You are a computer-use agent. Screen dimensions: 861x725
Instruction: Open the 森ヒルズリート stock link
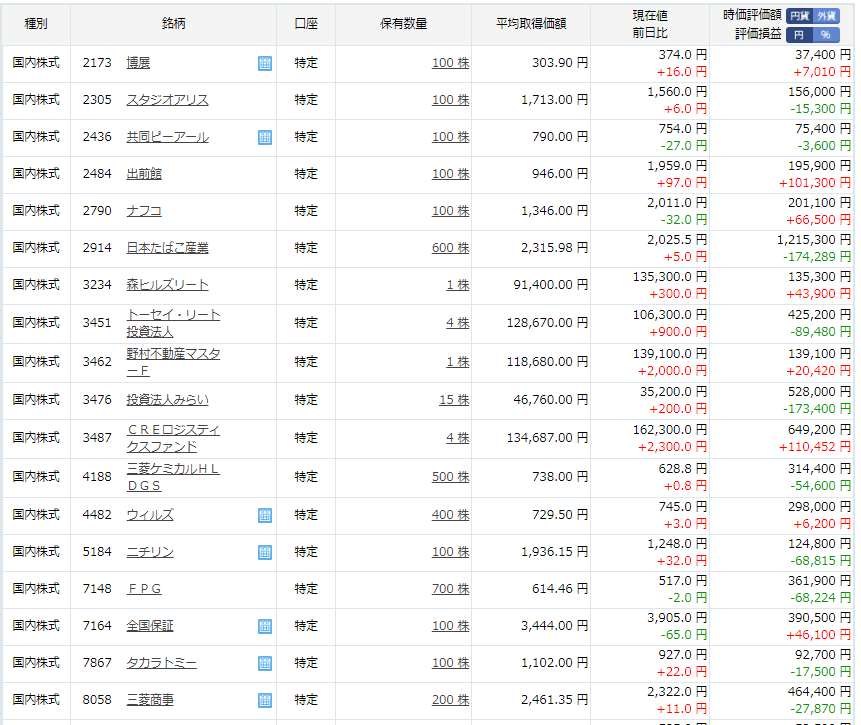[x=167, y=285]
